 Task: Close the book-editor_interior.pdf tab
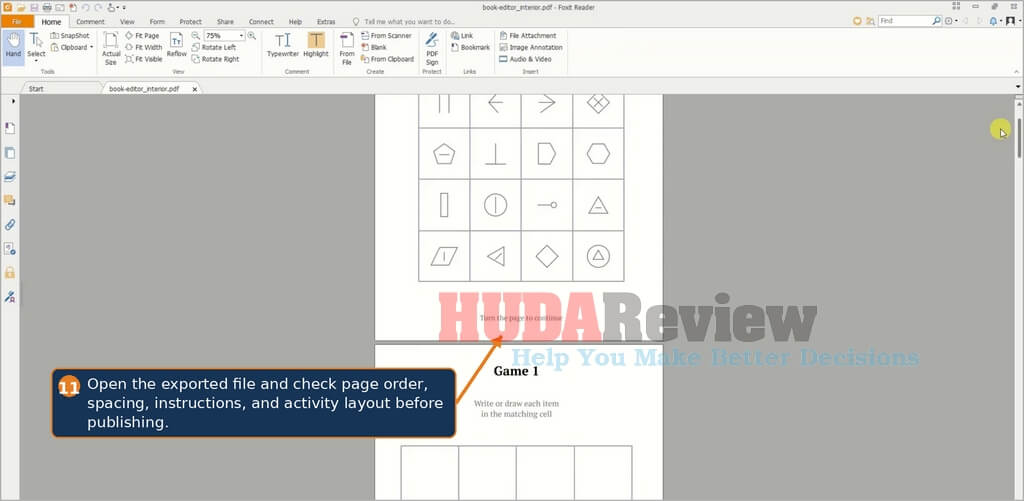coord(195,89)
